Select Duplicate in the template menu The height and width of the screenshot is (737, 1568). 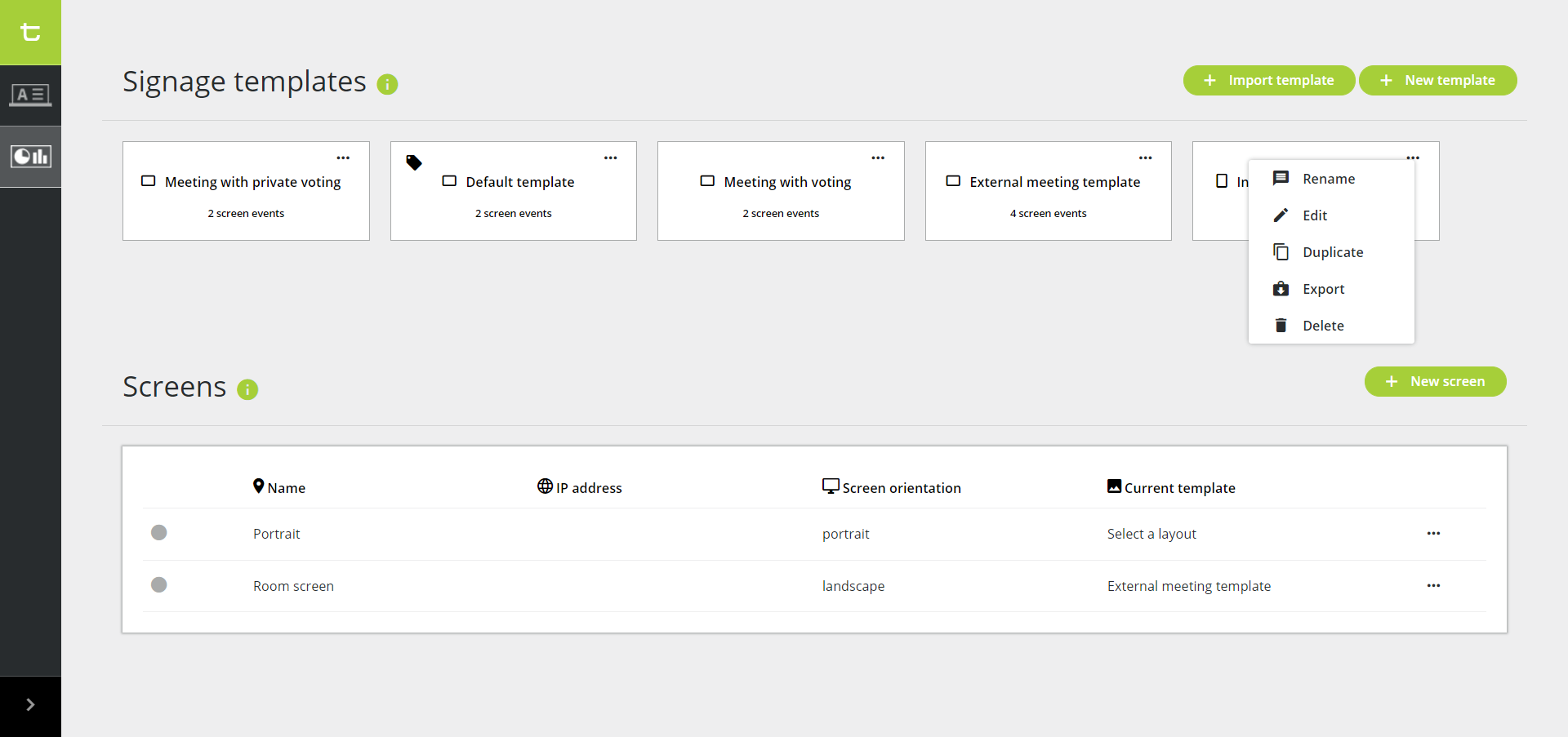click(1332, 252)
